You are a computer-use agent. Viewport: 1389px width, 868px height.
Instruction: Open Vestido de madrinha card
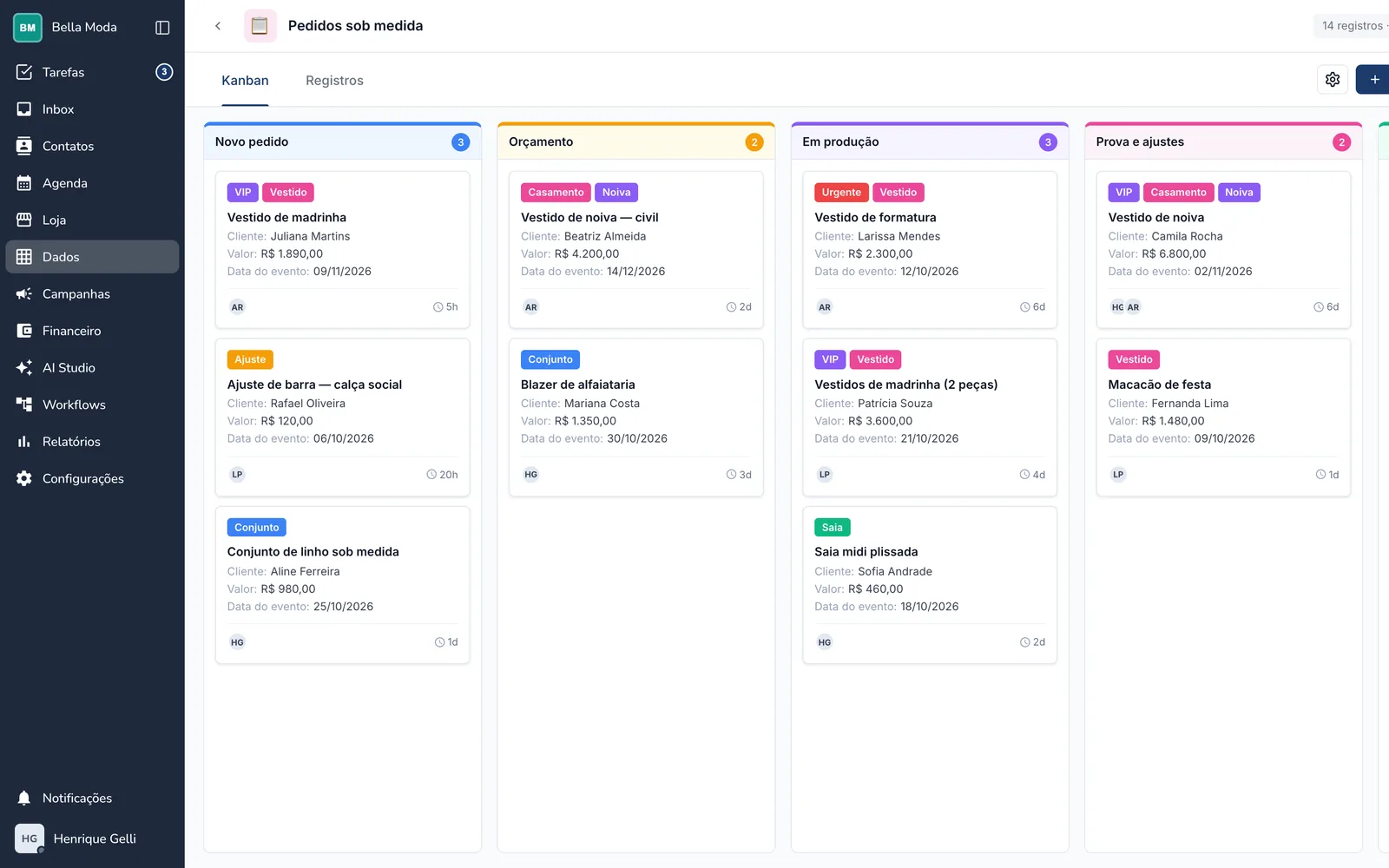click(x=342, y=250)
